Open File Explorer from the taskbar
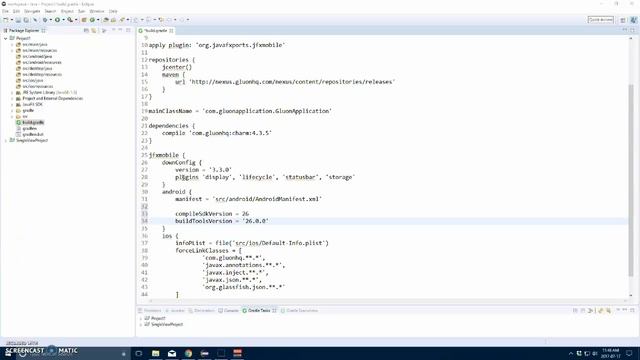This screenshot has height=360, width=640. point(156,353)
